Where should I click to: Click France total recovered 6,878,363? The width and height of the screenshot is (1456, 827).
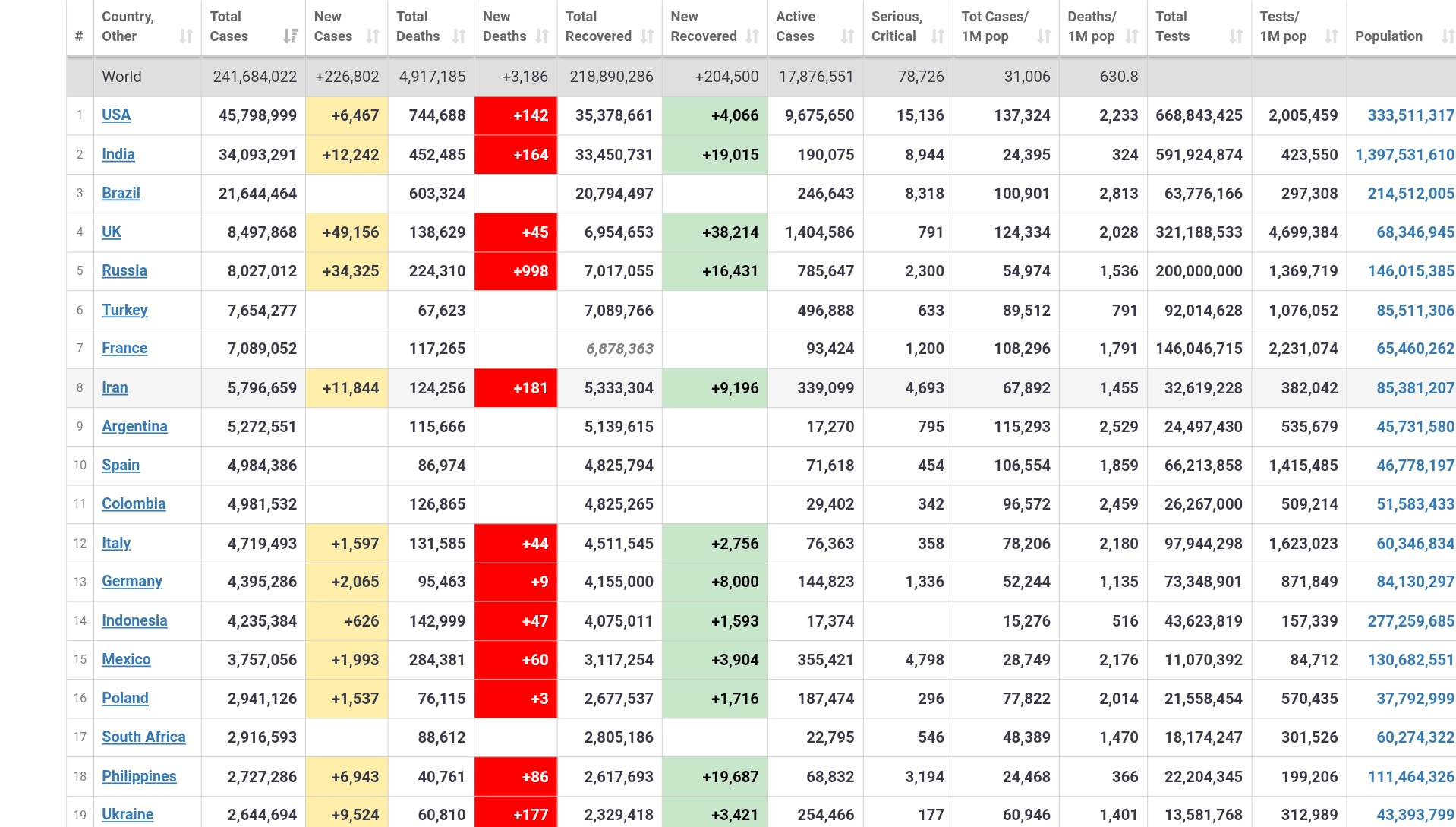tap(619, 349)
